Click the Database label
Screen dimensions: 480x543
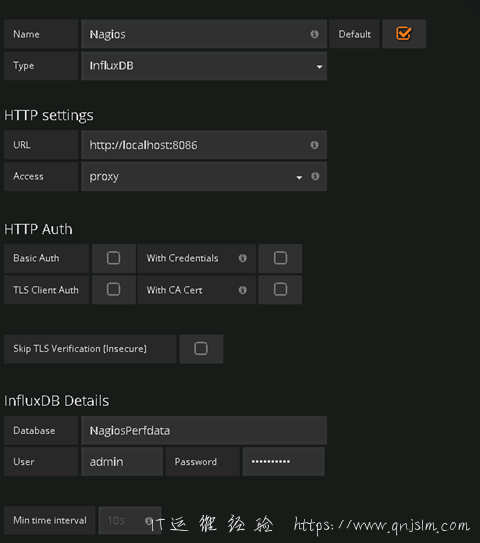(34, 430)
